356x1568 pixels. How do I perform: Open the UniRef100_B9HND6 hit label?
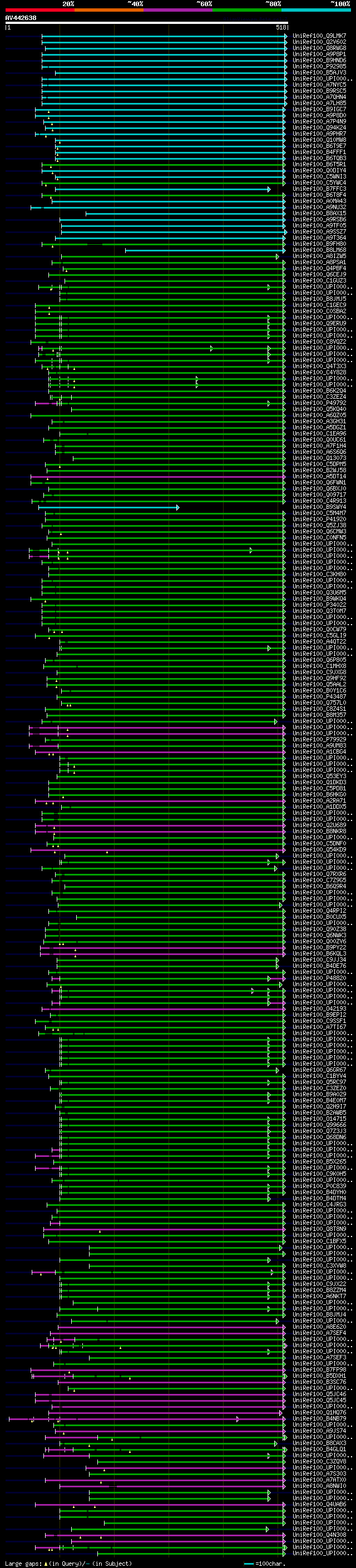319,60
